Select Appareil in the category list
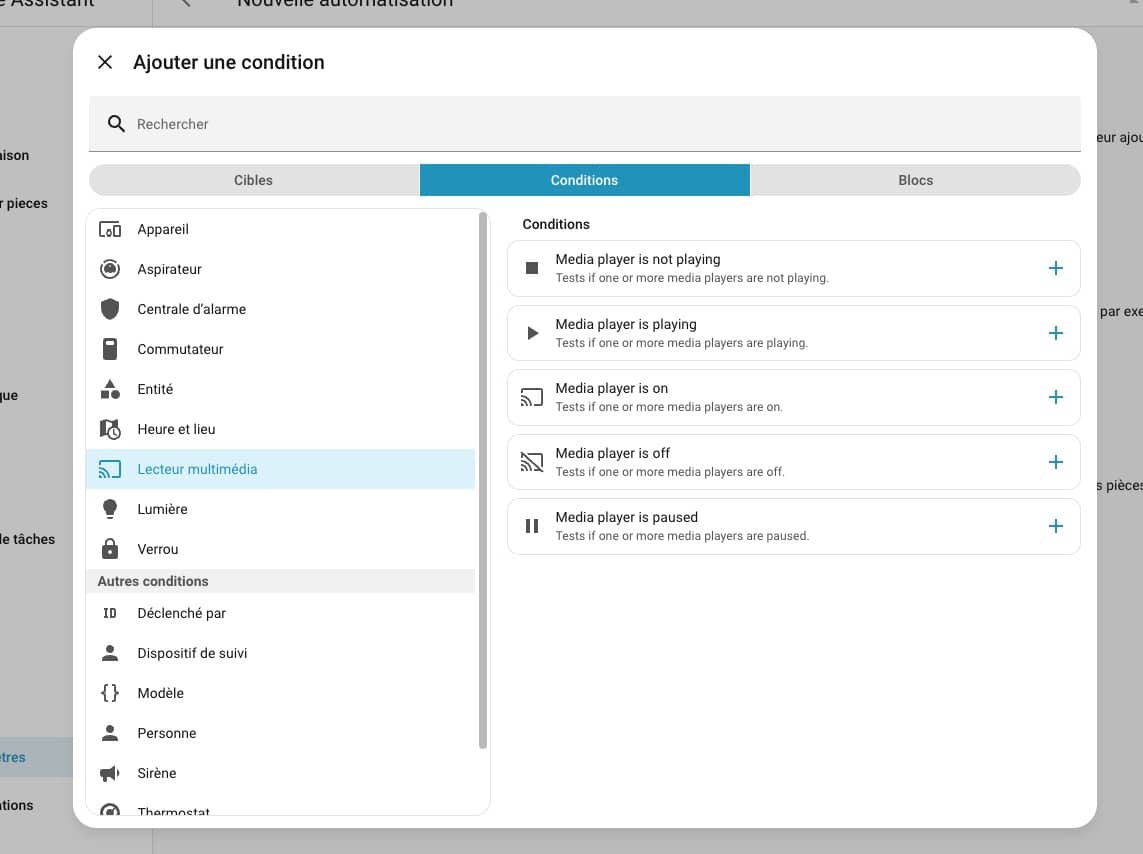The image size is (1143, 854). (163, 229)
